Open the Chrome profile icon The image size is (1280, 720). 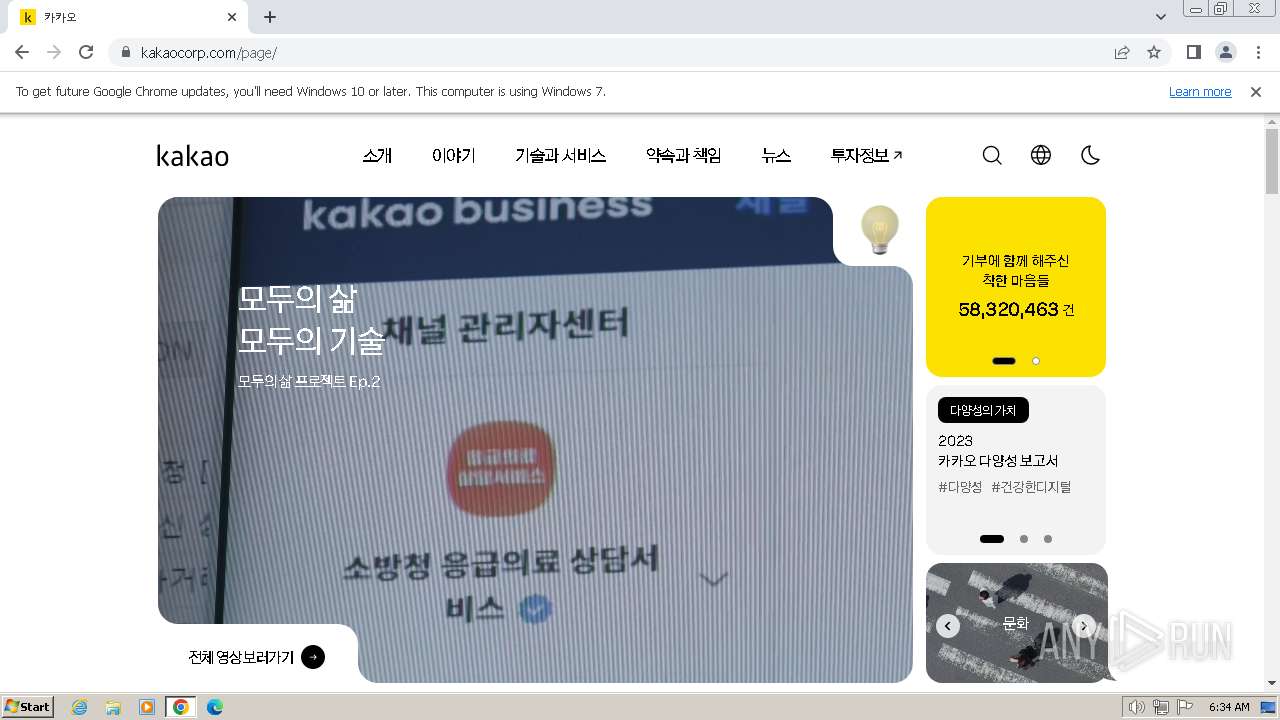click(x=1225, y=52)
